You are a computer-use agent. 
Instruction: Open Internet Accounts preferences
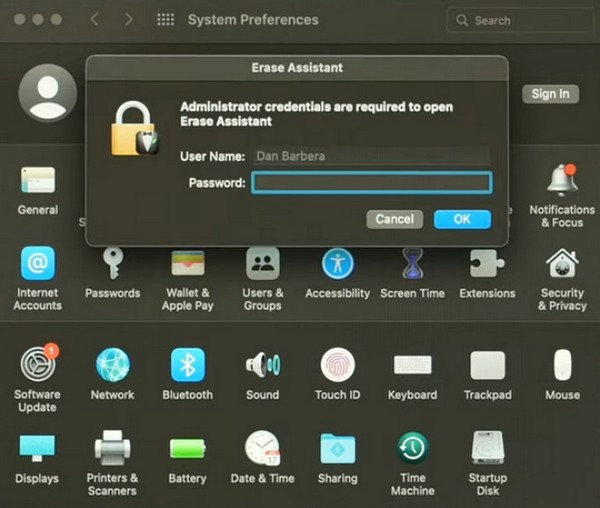38,263
